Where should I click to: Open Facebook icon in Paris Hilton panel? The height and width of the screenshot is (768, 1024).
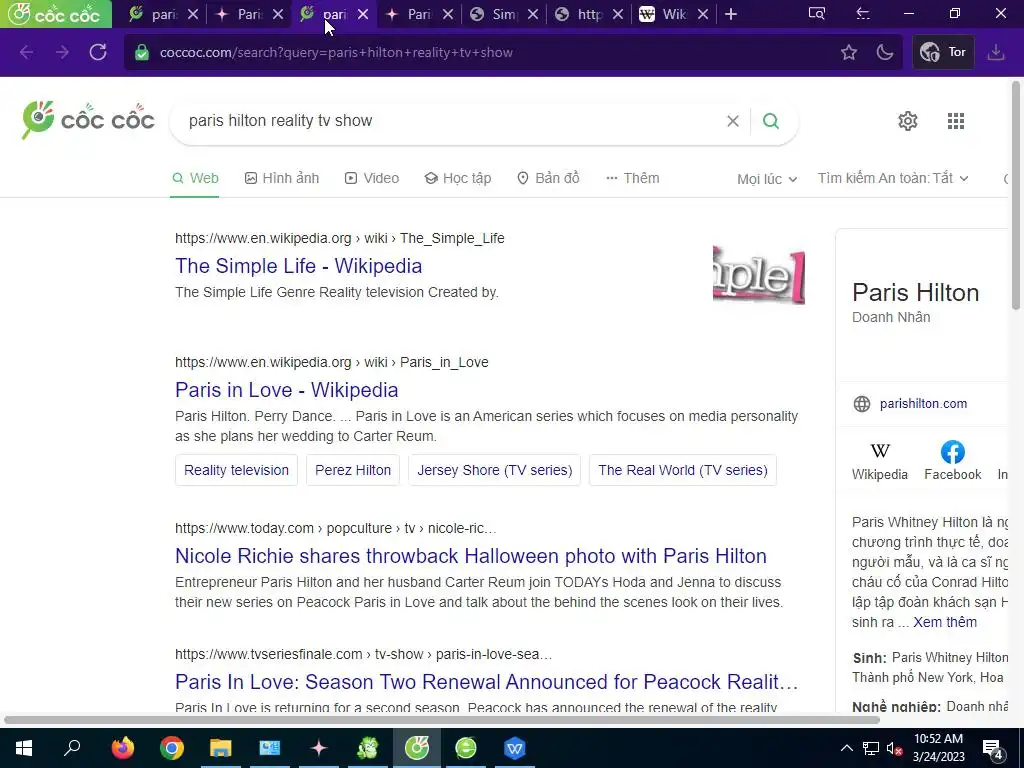(x=952, y=462)
